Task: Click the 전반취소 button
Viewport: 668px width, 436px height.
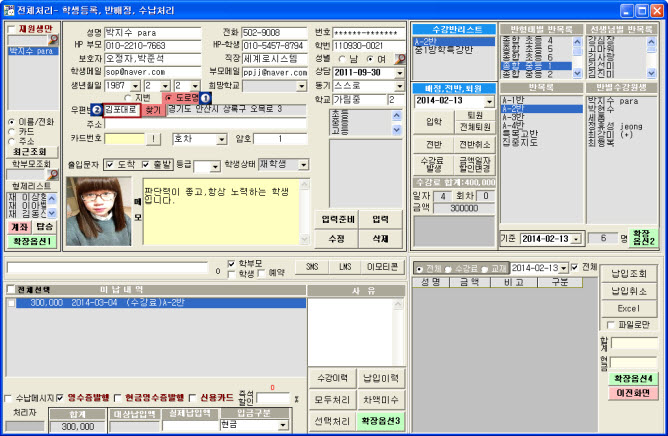Action: click(x=475, y=145)
